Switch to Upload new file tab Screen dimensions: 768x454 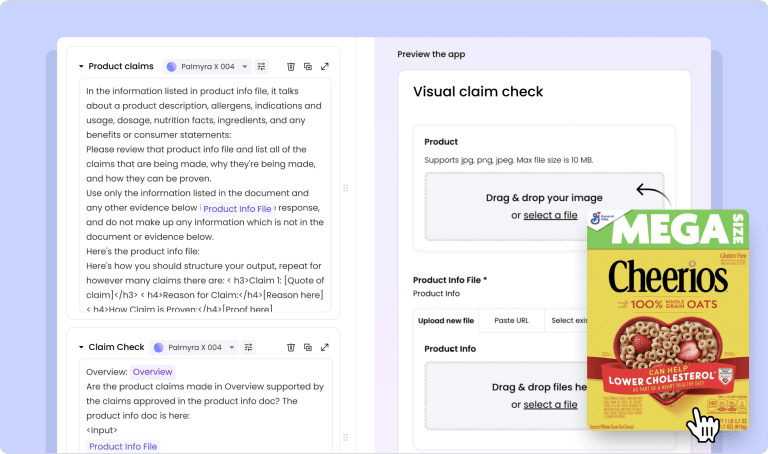click(446, 320)
